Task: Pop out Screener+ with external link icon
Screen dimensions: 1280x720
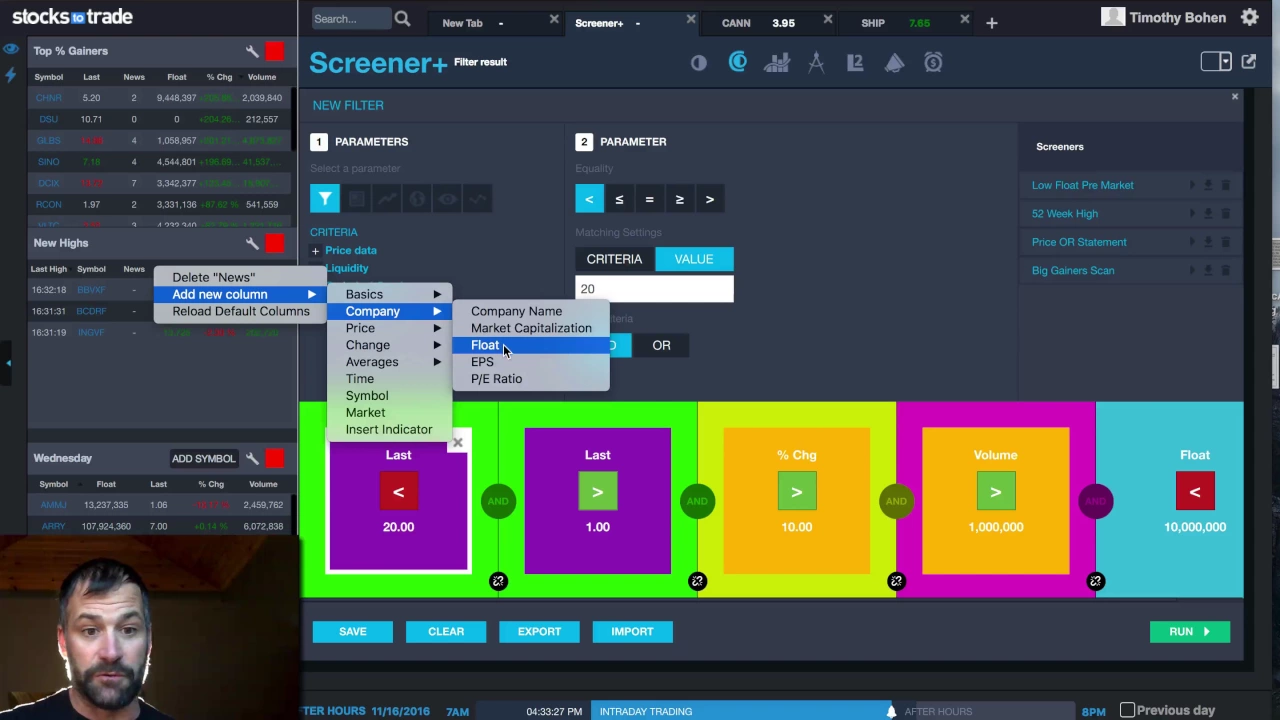Action: 1249,62
